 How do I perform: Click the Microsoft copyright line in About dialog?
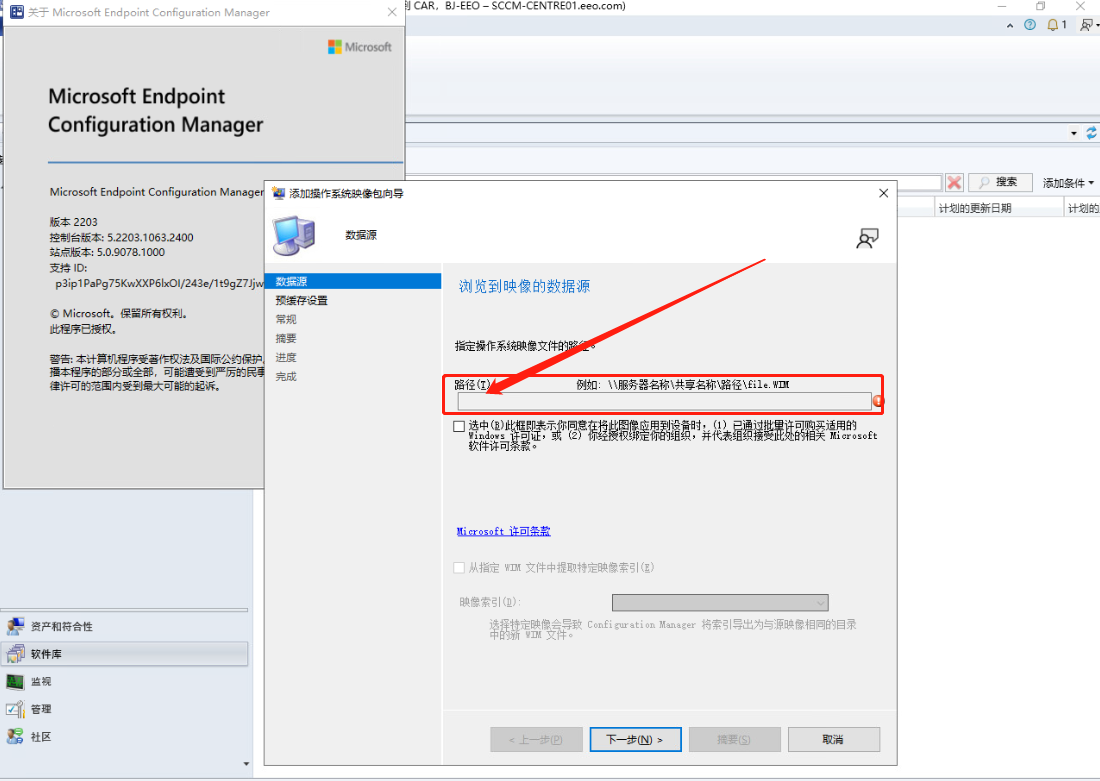coord(119,314)
